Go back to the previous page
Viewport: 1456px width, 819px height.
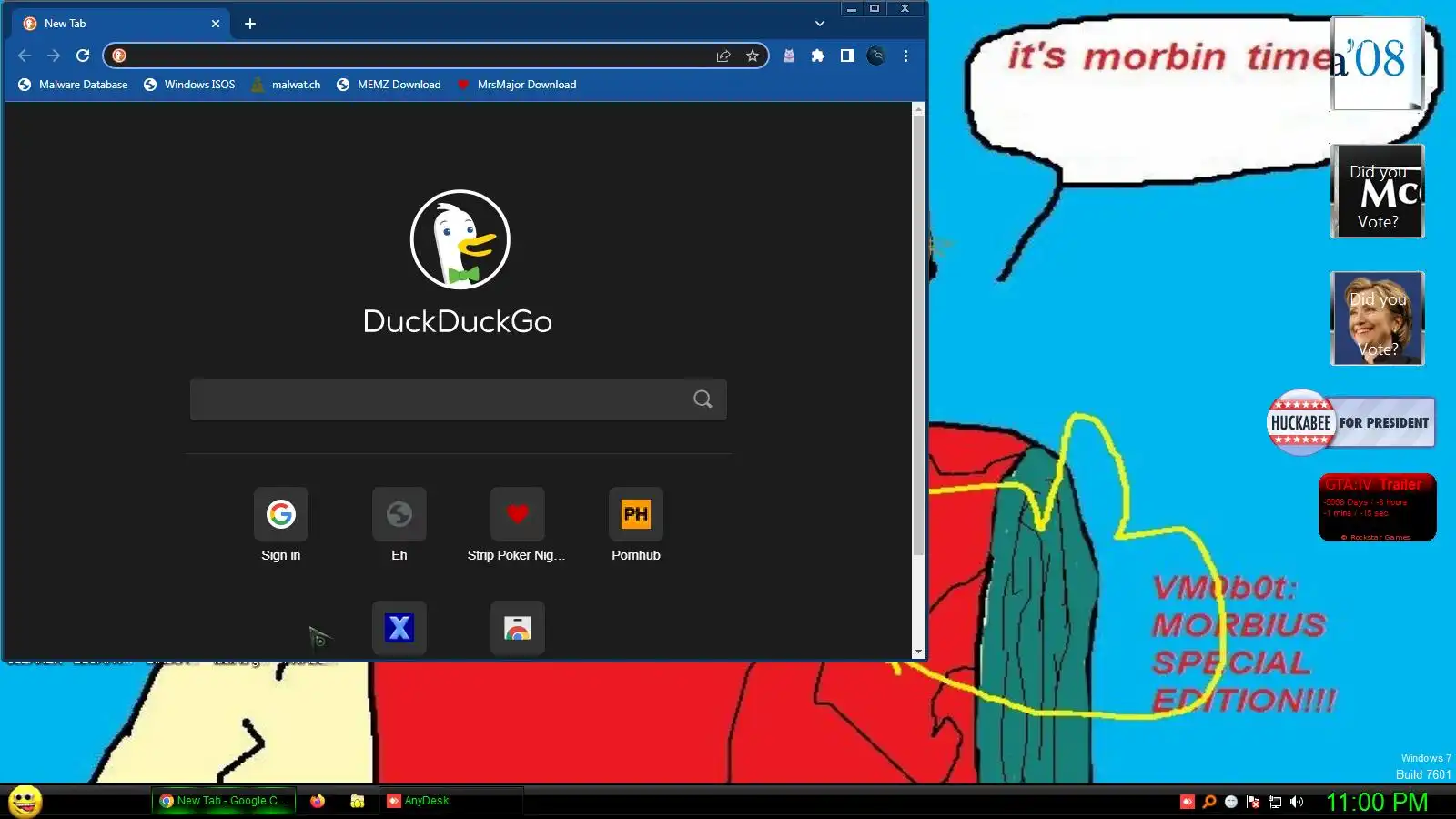coord(25,56)
